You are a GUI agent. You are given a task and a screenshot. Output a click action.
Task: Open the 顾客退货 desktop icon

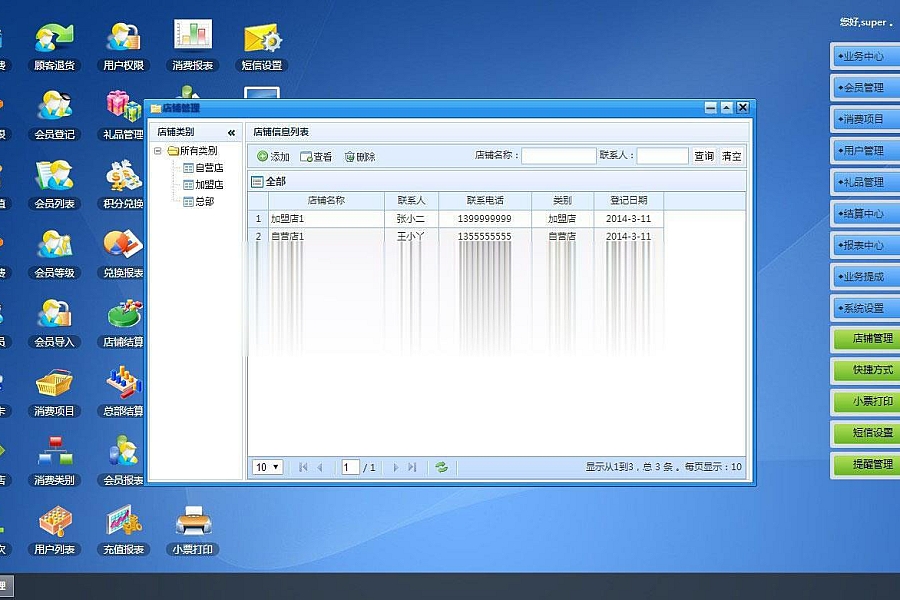(54, 40)
